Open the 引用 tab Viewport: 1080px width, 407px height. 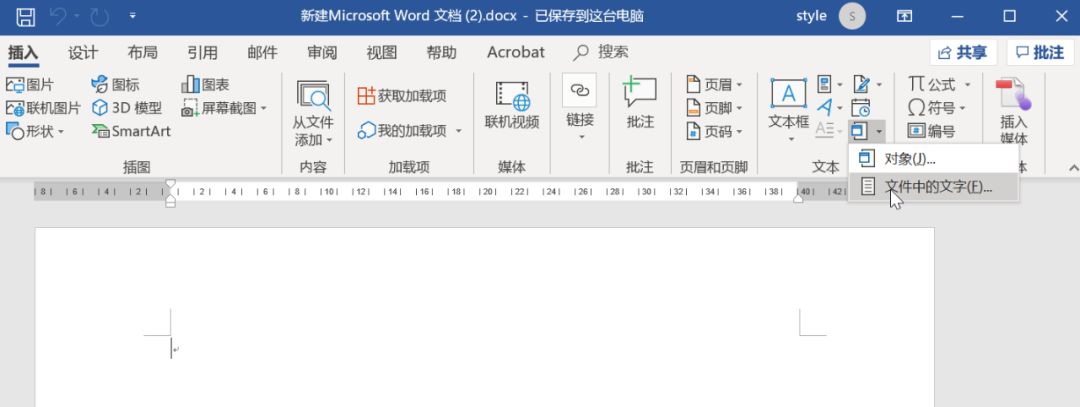tap(202, 52)
